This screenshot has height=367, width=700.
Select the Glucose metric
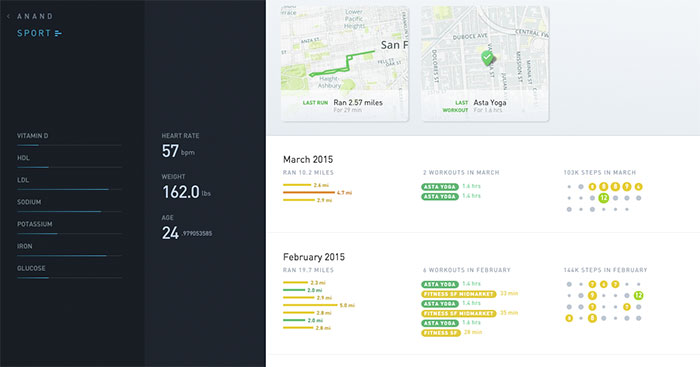pos(31,268)
